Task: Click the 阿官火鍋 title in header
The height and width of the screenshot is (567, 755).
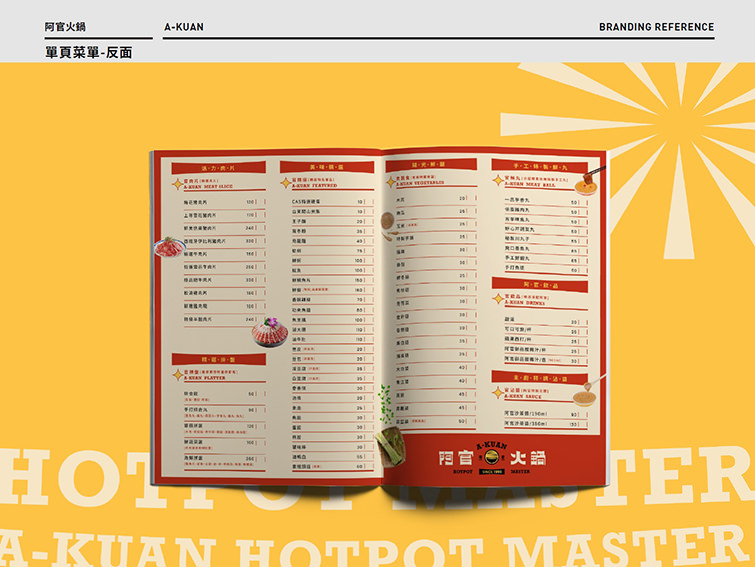Action: 65,27
